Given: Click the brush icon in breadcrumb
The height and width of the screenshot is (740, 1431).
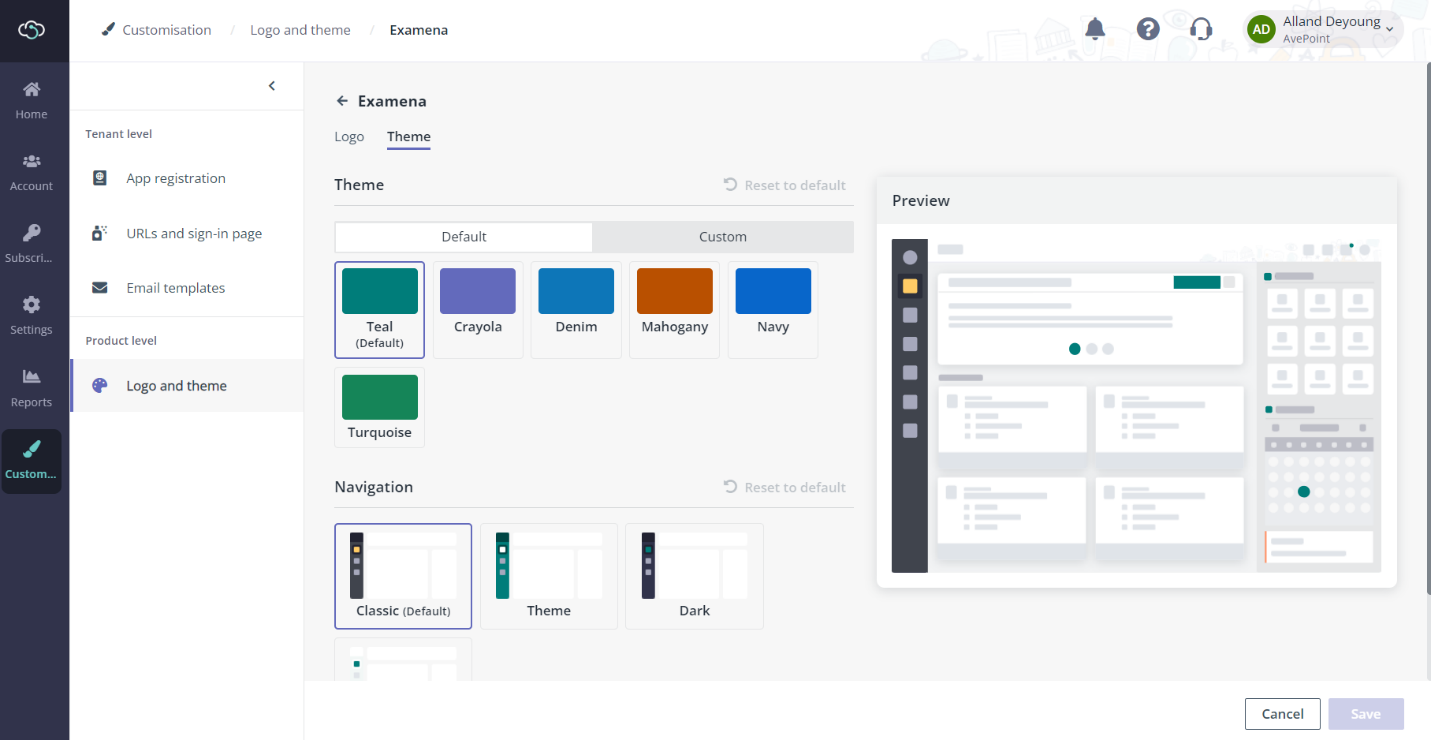Looking at the screenshot, I should (x=108, y=30).
